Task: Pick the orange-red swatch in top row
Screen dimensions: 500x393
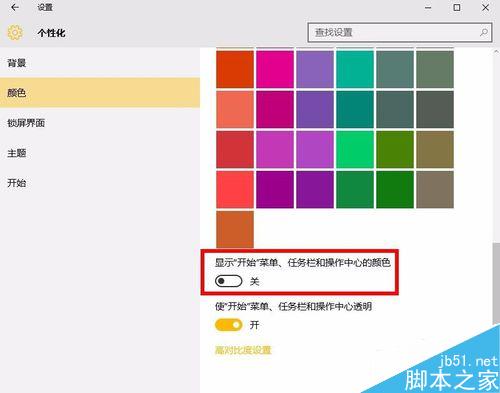Action: coord(235,69)
